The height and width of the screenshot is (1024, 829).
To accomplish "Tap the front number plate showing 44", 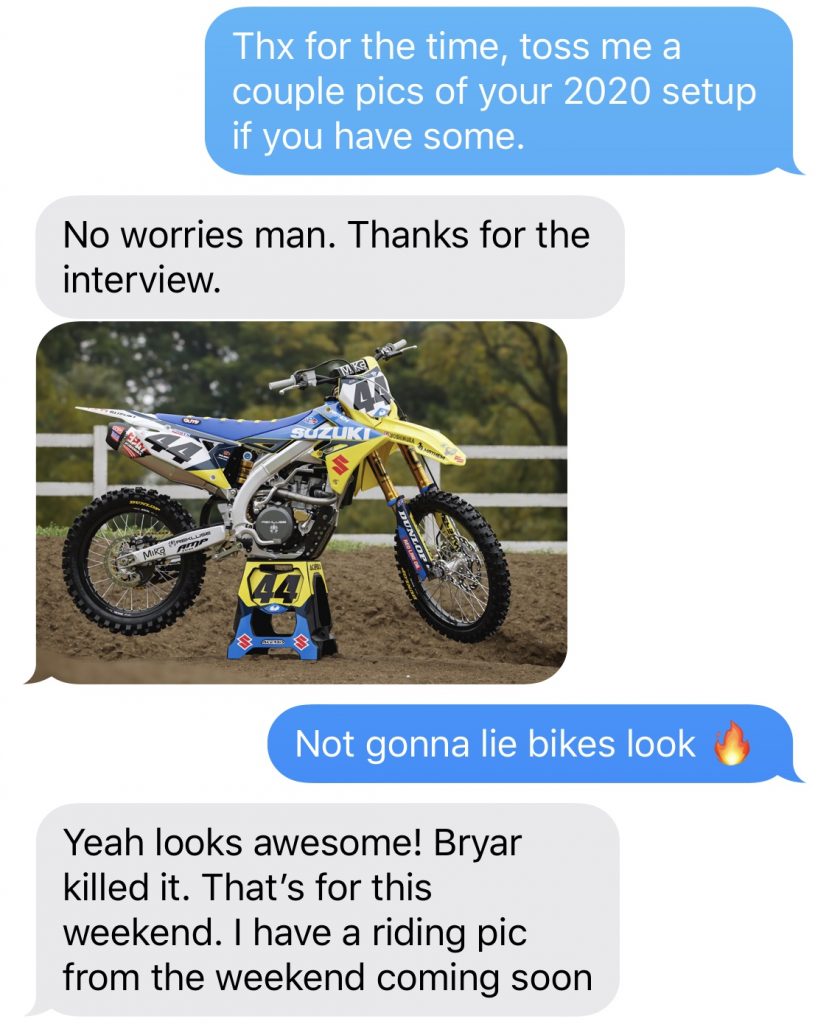I will [x=365, y=391].
